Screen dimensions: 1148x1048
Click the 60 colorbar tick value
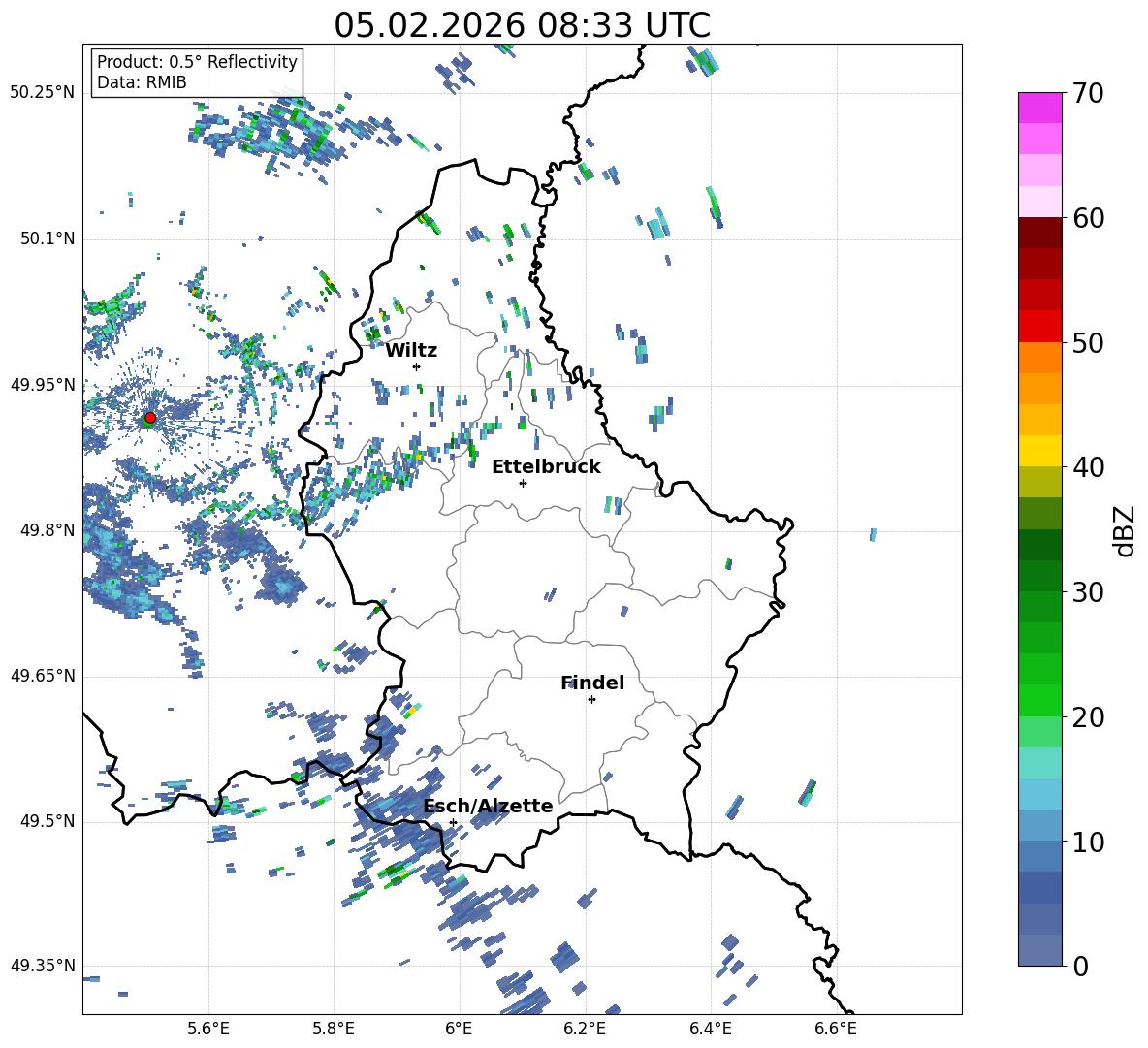(x=1088, y=218)
